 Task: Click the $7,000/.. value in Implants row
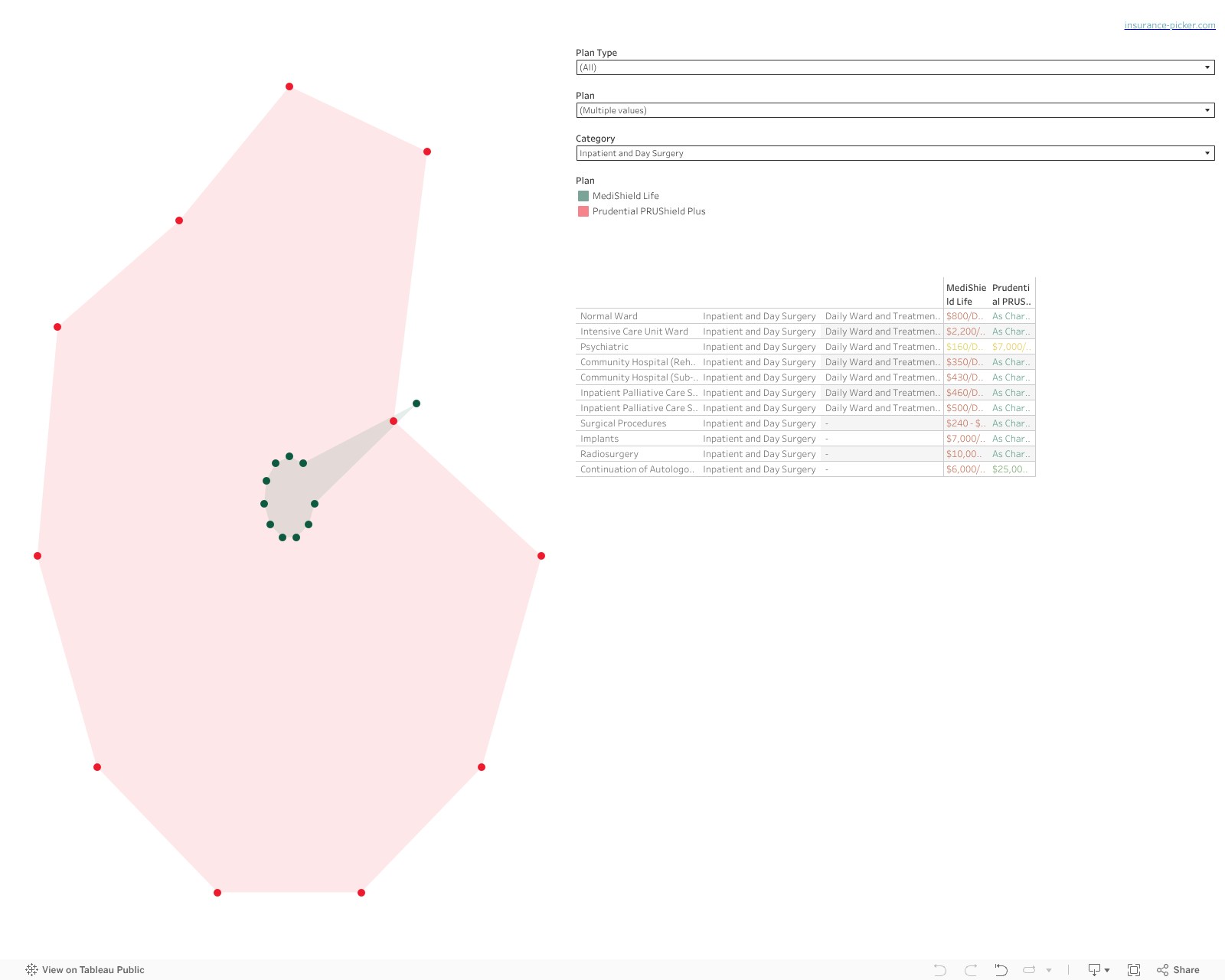[965, 439]
